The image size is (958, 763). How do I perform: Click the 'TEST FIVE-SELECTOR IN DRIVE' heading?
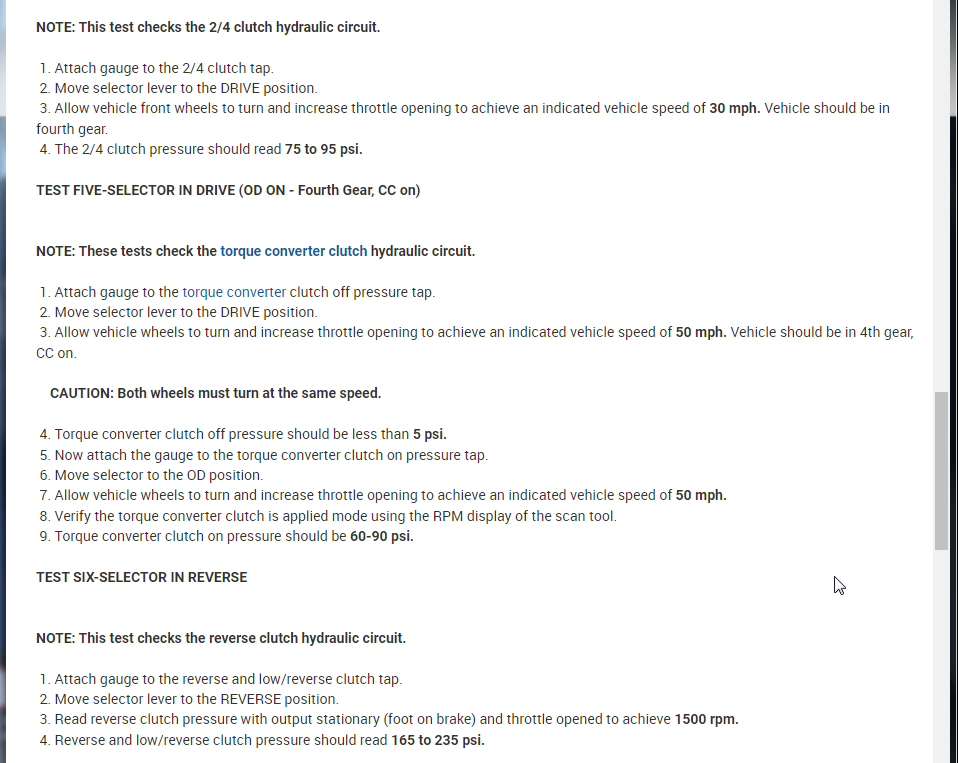coord(228,190)
